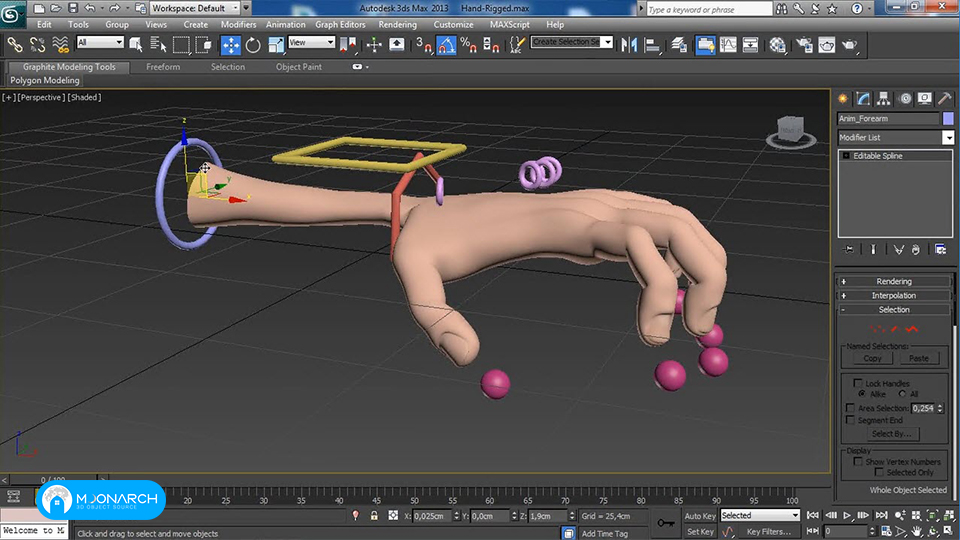Open the Curve Editor icon
This screenshot has height=540, width=960.
[x=728, y=45]
